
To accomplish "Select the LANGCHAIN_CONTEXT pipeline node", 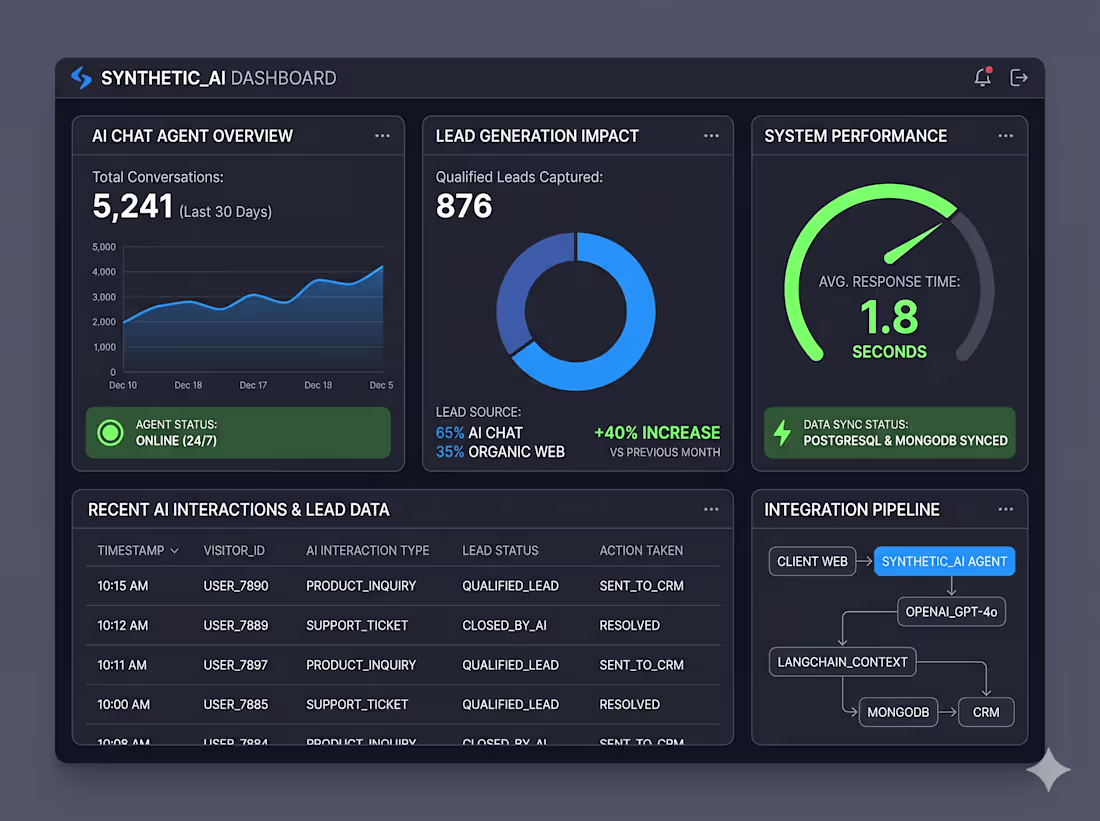I will [x=843, y=662].
